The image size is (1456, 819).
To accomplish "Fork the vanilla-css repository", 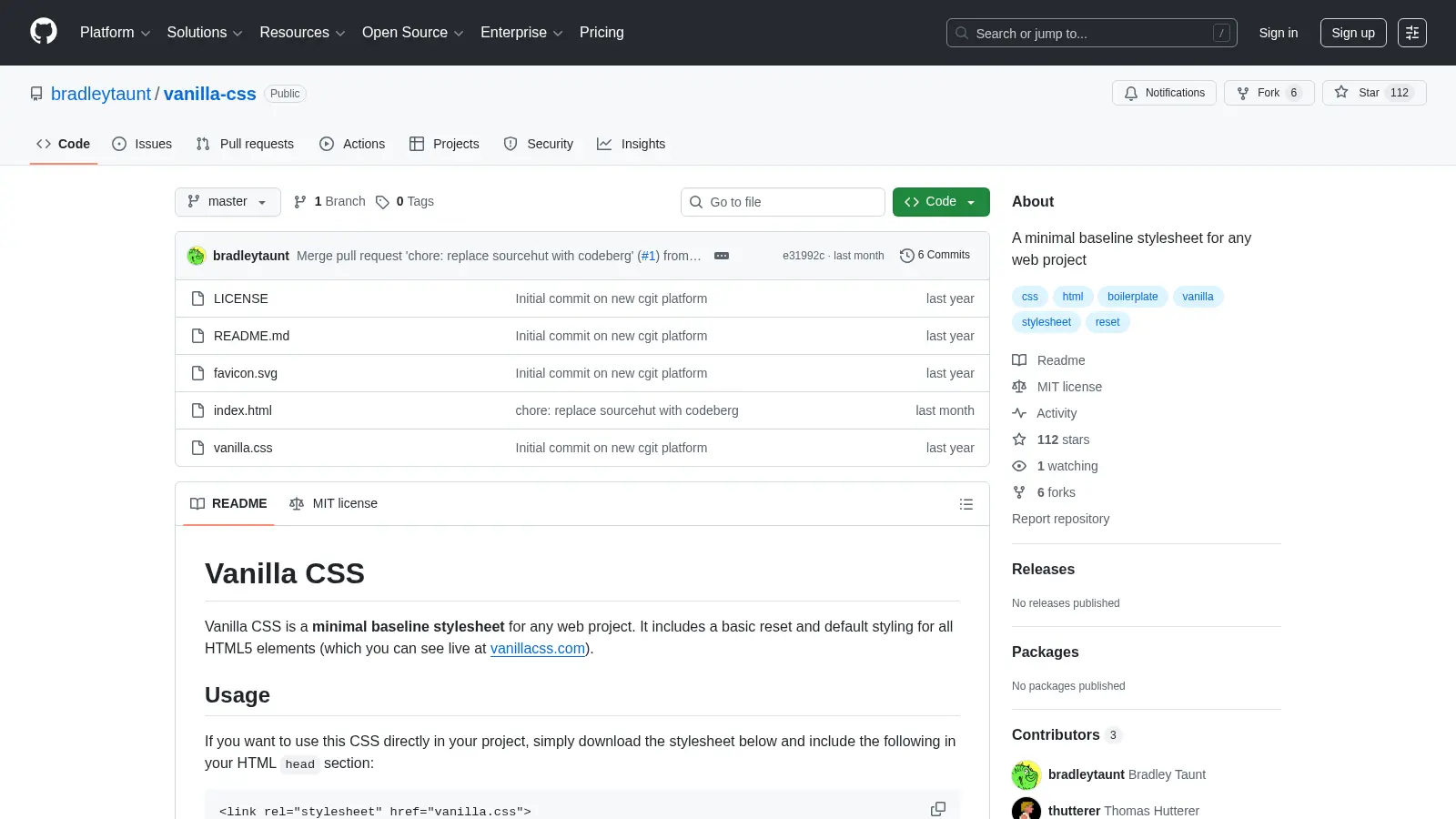I will 1269,93.
